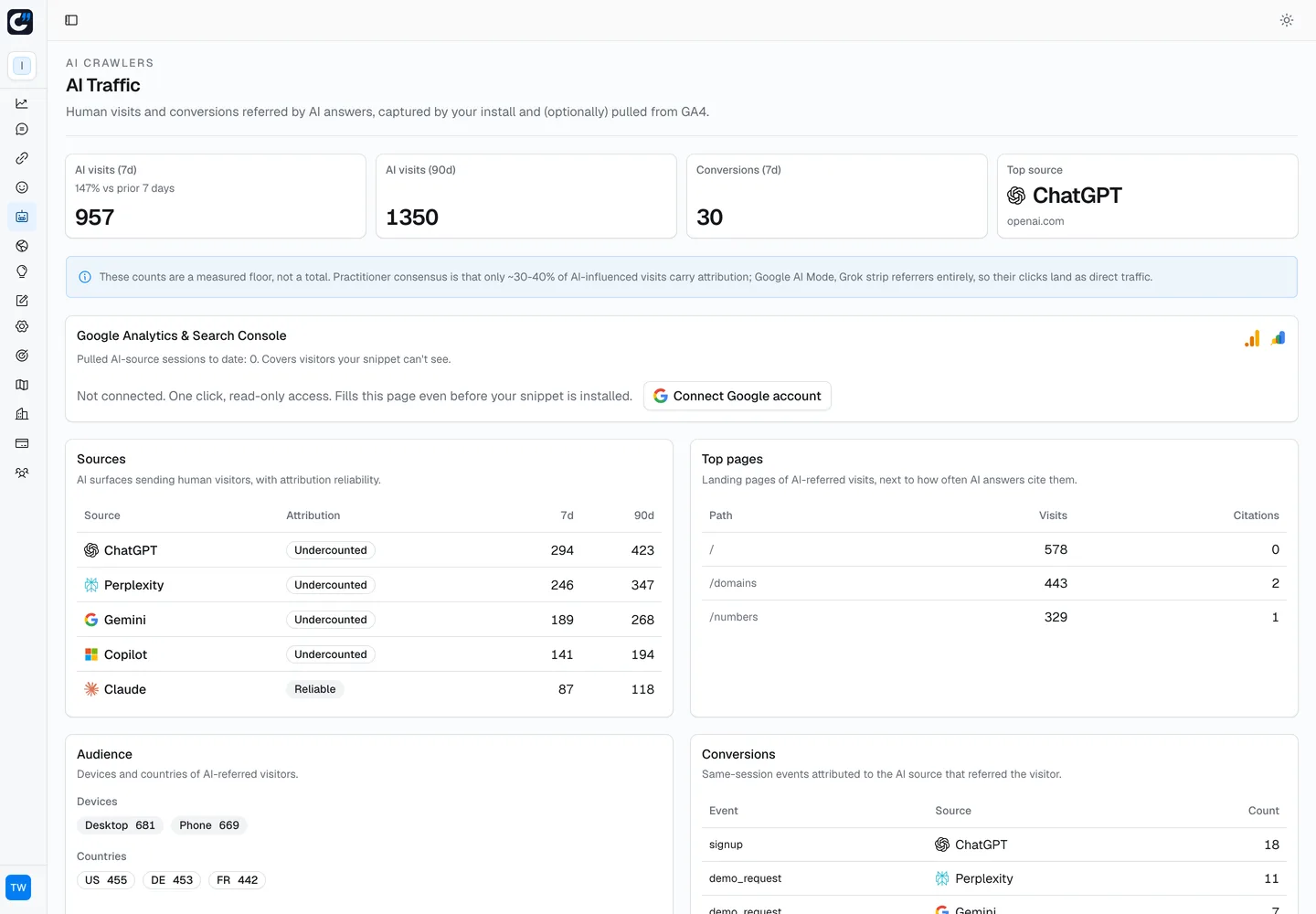
Task: Click the Gemini G logo in Sources
Action: (91, 620)
